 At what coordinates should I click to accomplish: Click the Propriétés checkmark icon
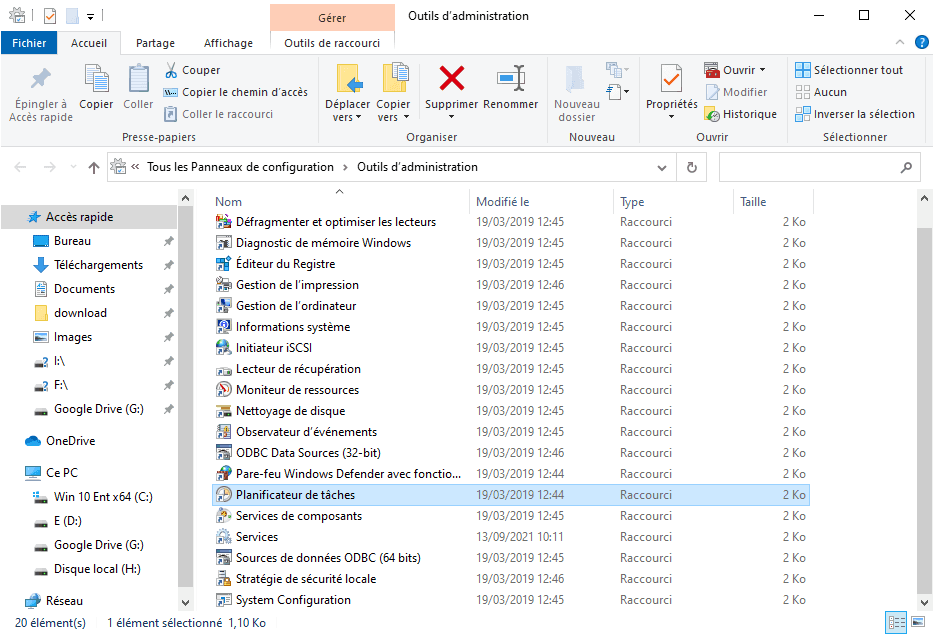(671, 79)
